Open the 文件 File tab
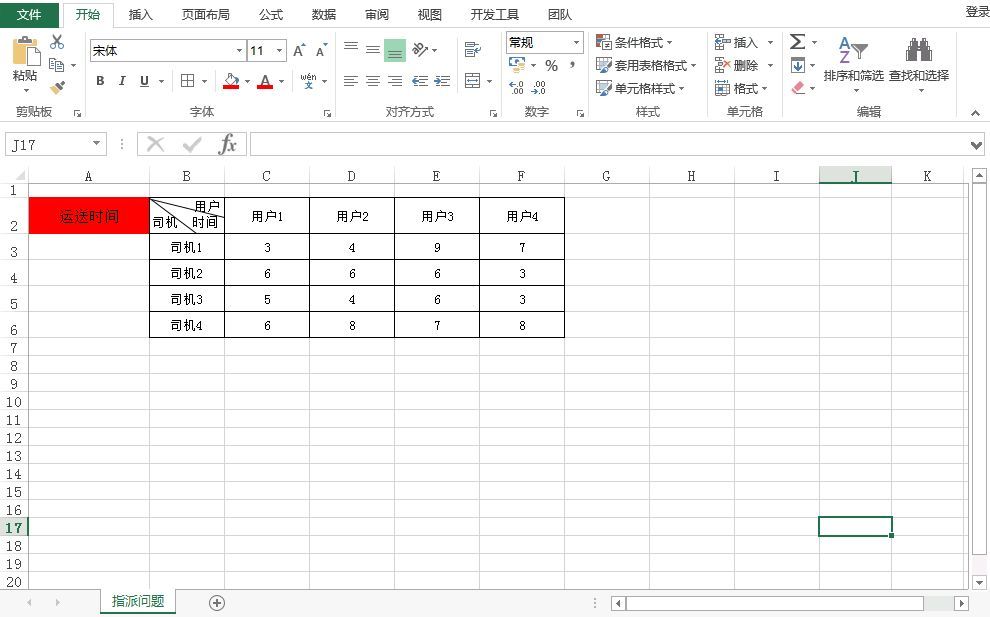This screenshot has height=617, width=990. [x=29, y=14]
